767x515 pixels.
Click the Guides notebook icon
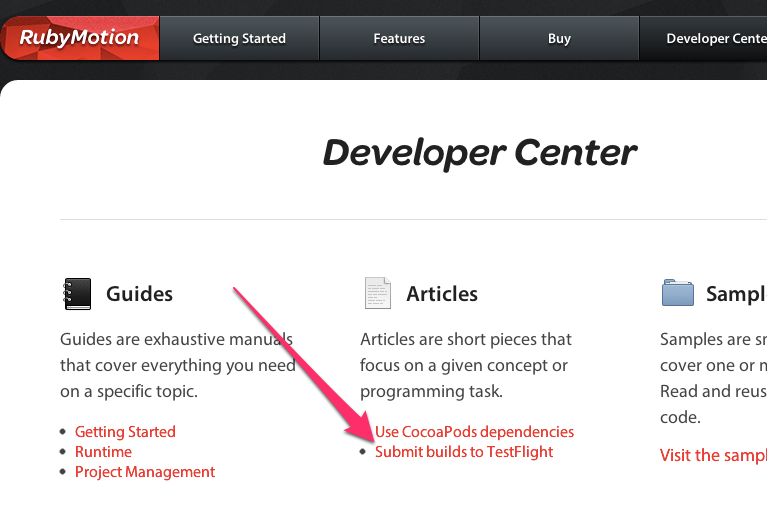click(x=77, y=293)
